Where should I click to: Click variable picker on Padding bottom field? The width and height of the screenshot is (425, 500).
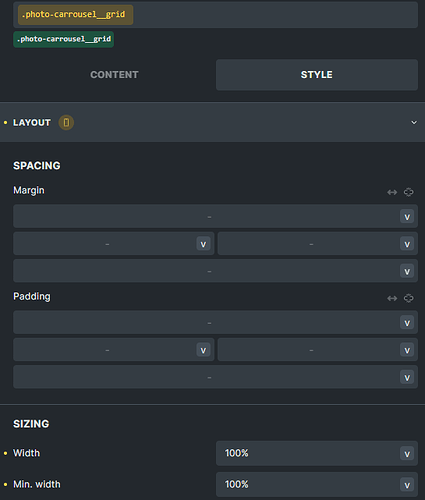pyautogui.click(x=407, y=377)
